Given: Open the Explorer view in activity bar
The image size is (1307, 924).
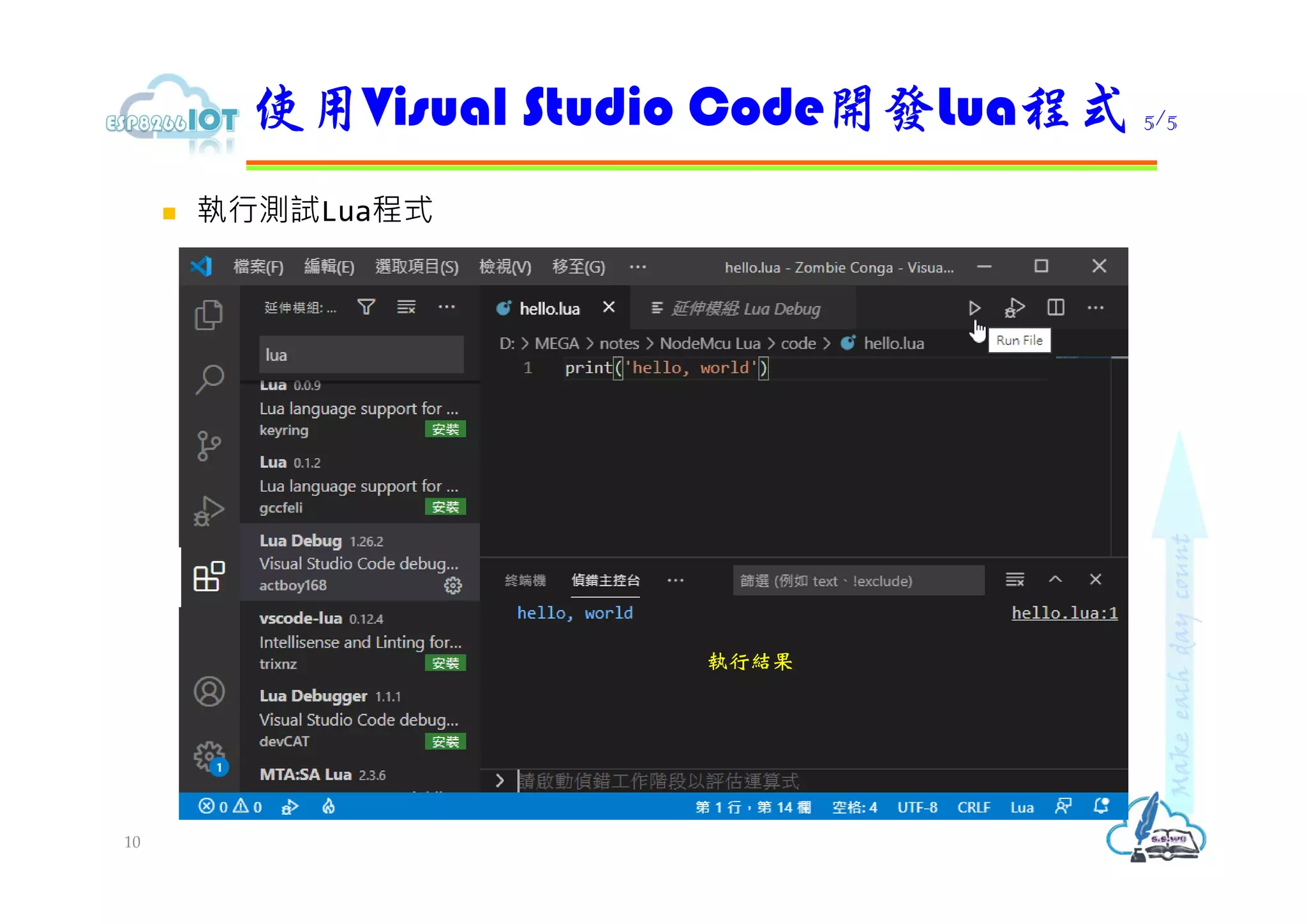Looking at the screenshot, I should [209, 315].
